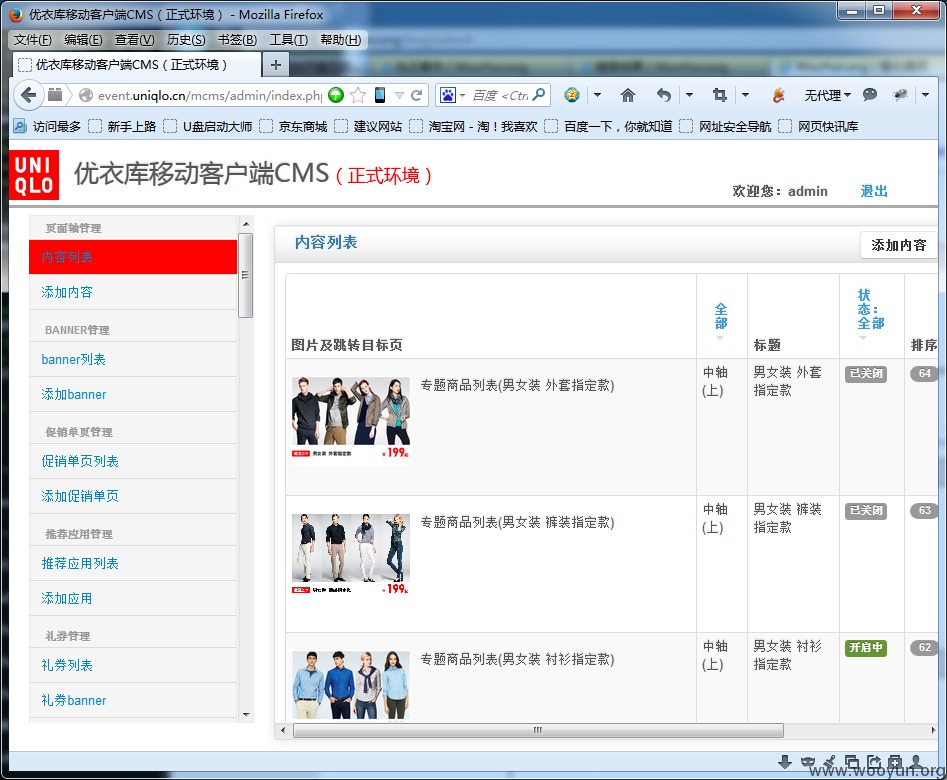Viewport: 947px width, 780px height.
Task: Click the brush icon in the status bar
Action: [830, 762]
